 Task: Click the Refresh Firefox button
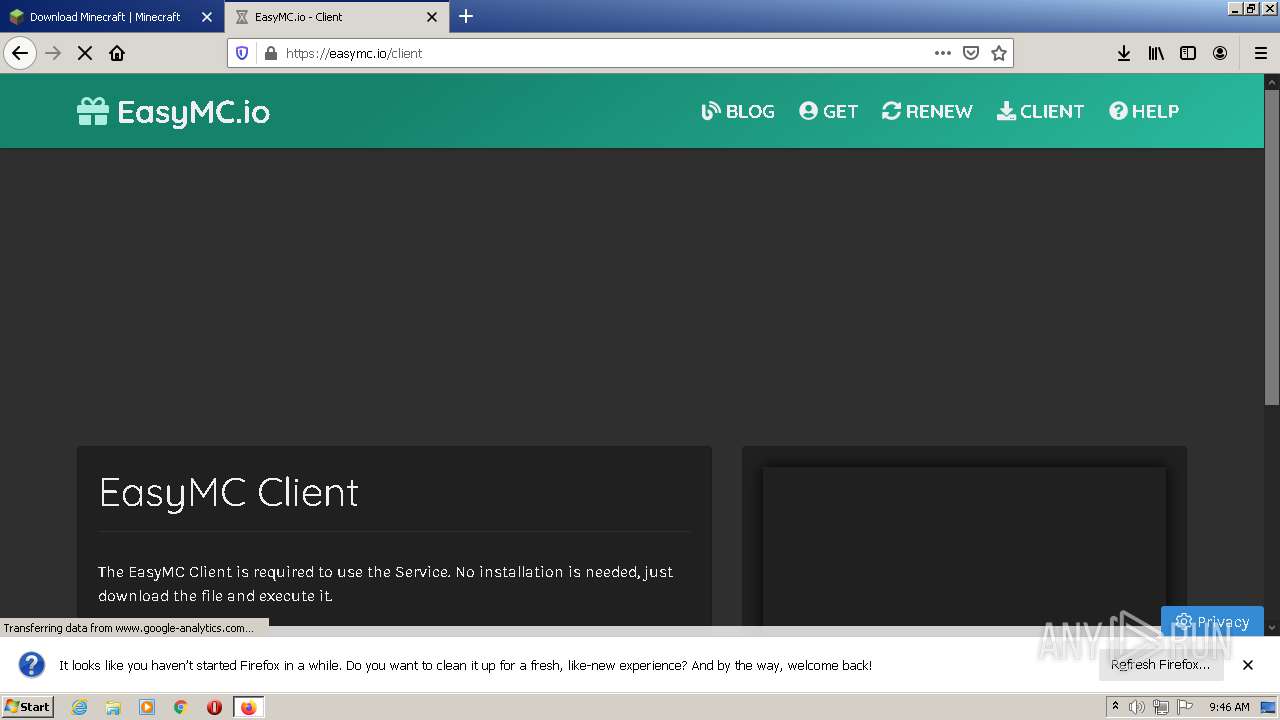[x=1160, y=665]
